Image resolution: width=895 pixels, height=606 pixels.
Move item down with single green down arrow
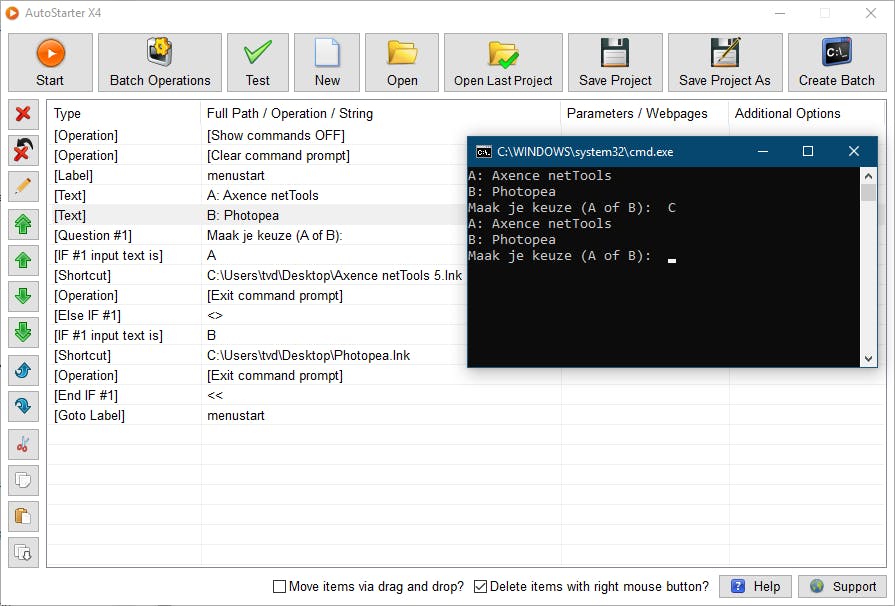(23, 296)
